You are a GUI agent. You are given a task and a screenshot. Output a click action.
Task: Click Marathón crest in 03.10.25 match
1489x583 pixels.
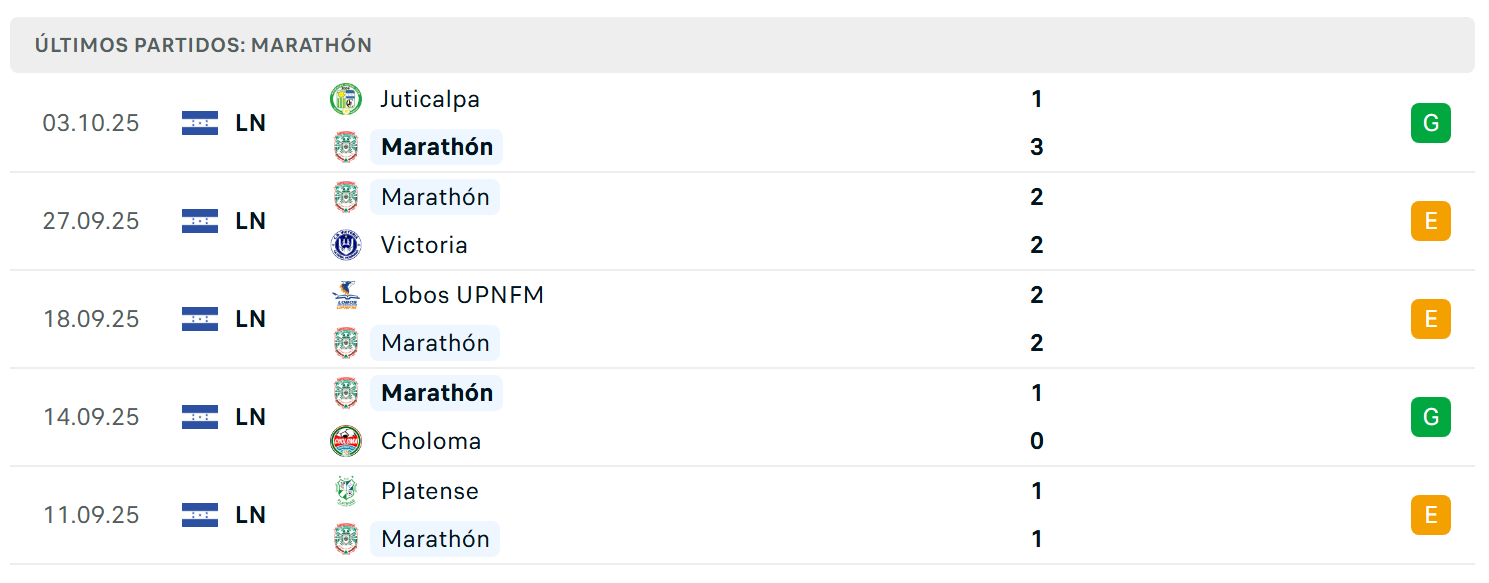tap(346, 147)
